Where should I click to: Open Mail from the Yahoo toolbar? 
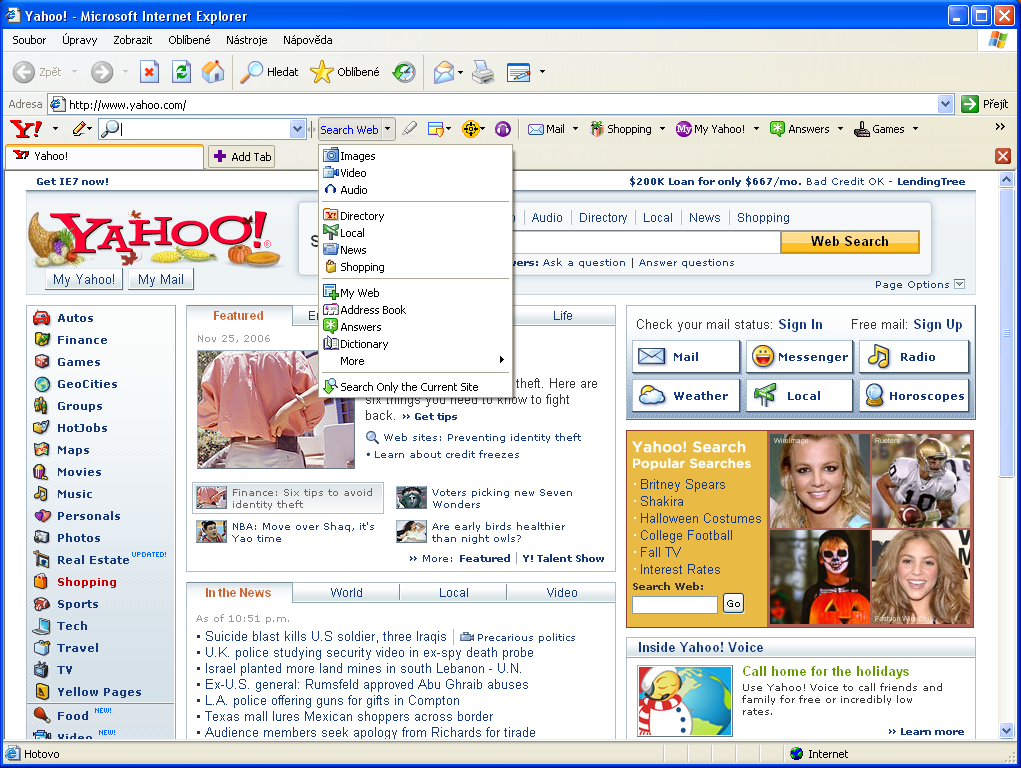[x=546, y=129]
